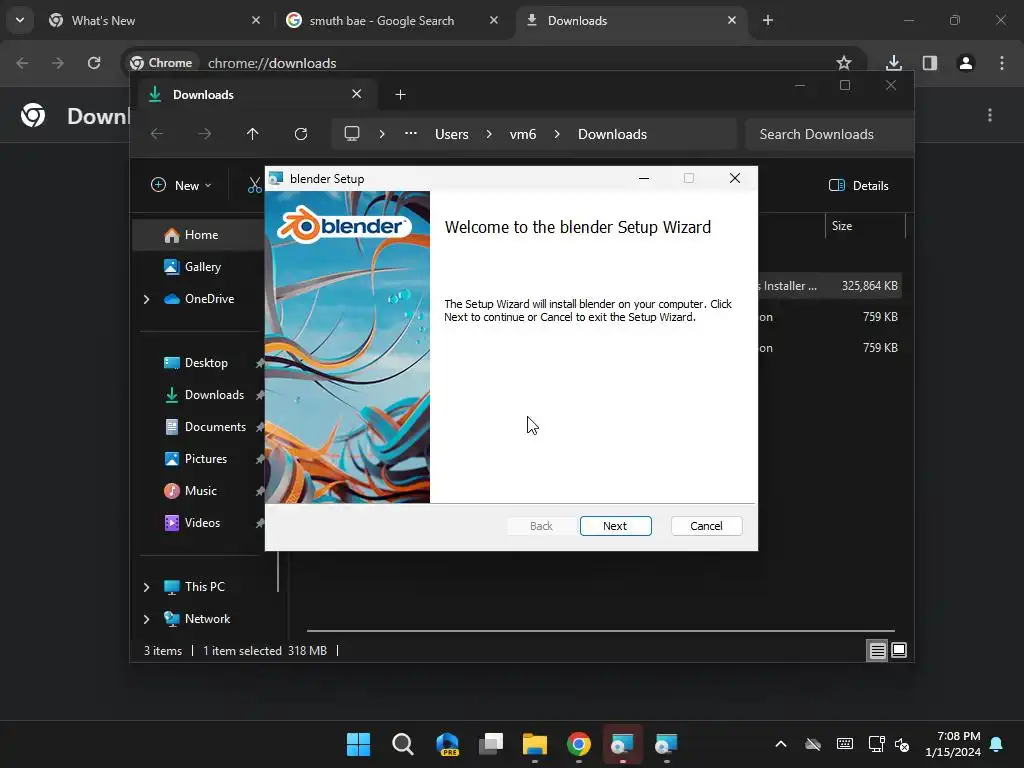Switch Explorer to large thumbnails view
1024x768 pixels.
[x=899, y=650]
